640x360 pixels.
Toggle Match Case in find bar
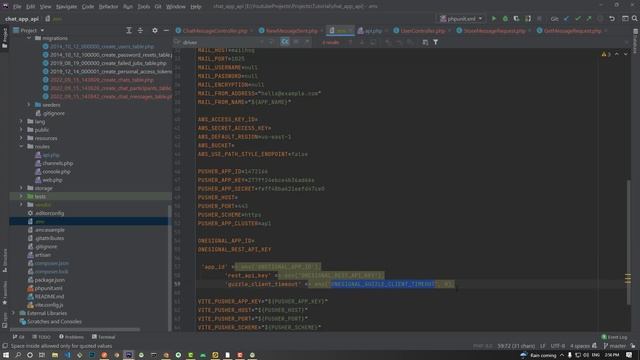click(284, 42)
